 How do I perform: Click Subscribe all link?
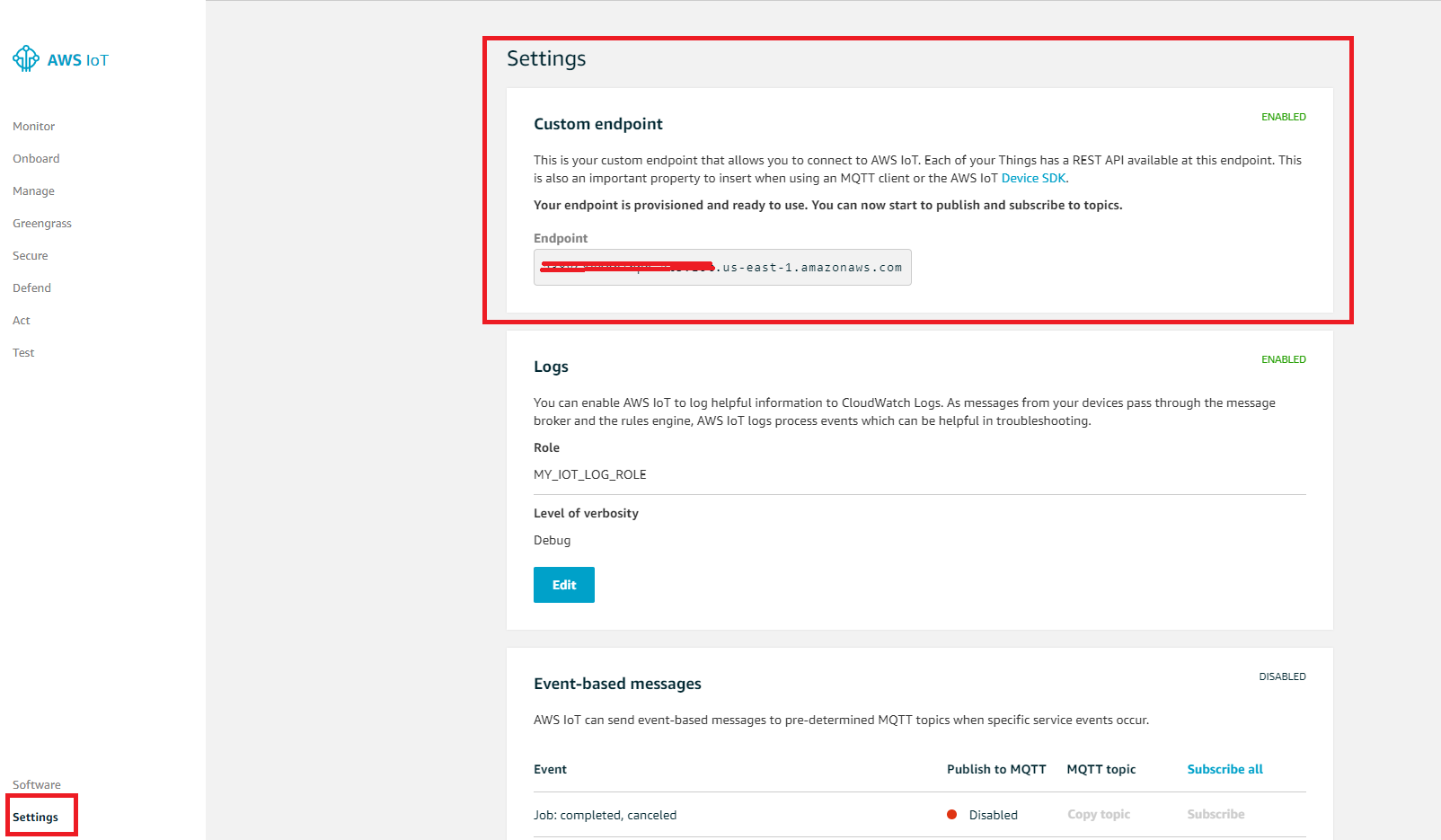point(1224,769)
